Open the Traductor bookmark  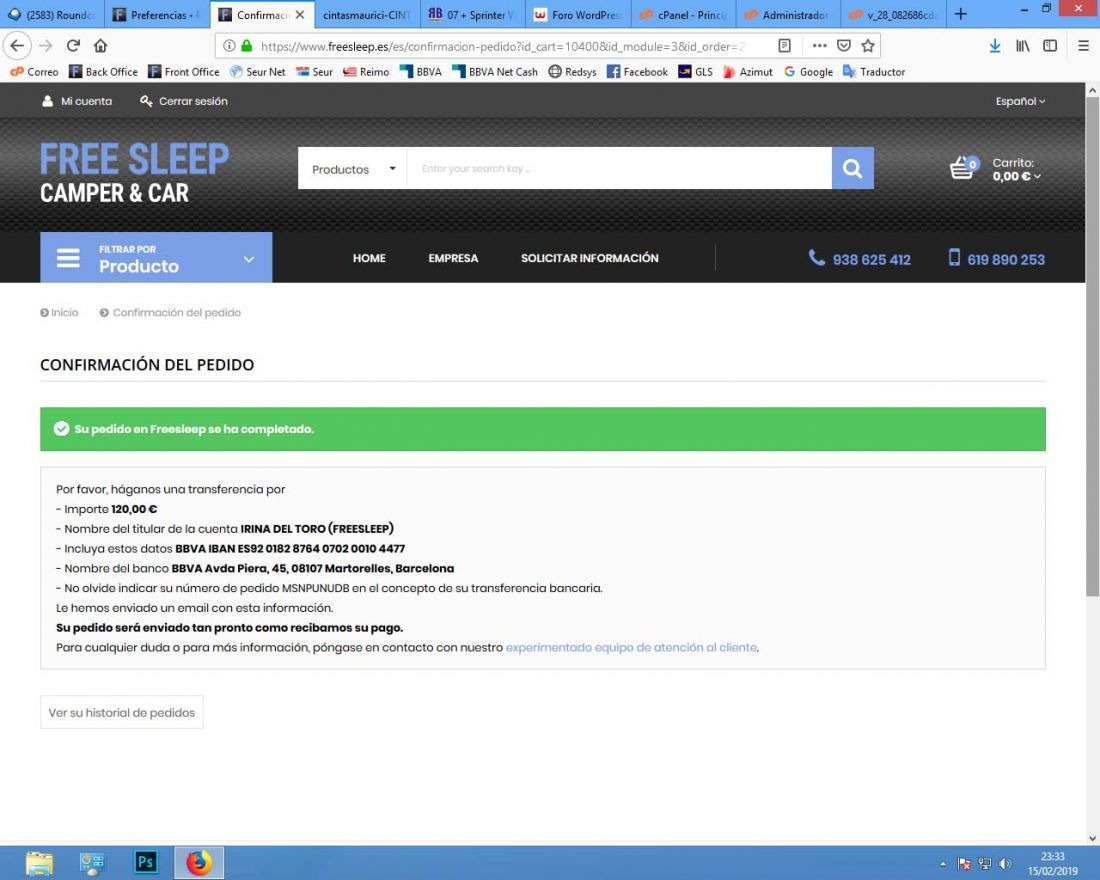(x=874, y=72)
